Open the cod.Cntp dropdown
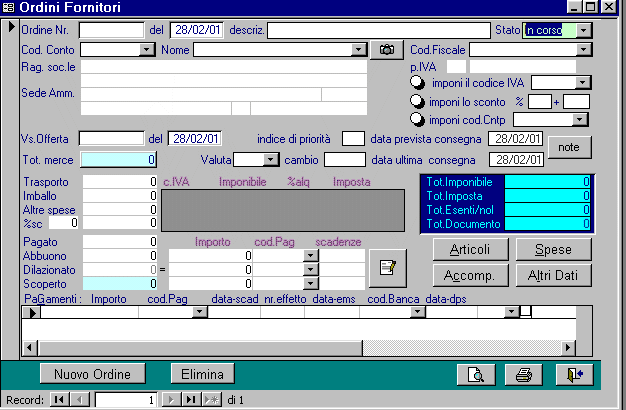 click(x=579, y=119)
